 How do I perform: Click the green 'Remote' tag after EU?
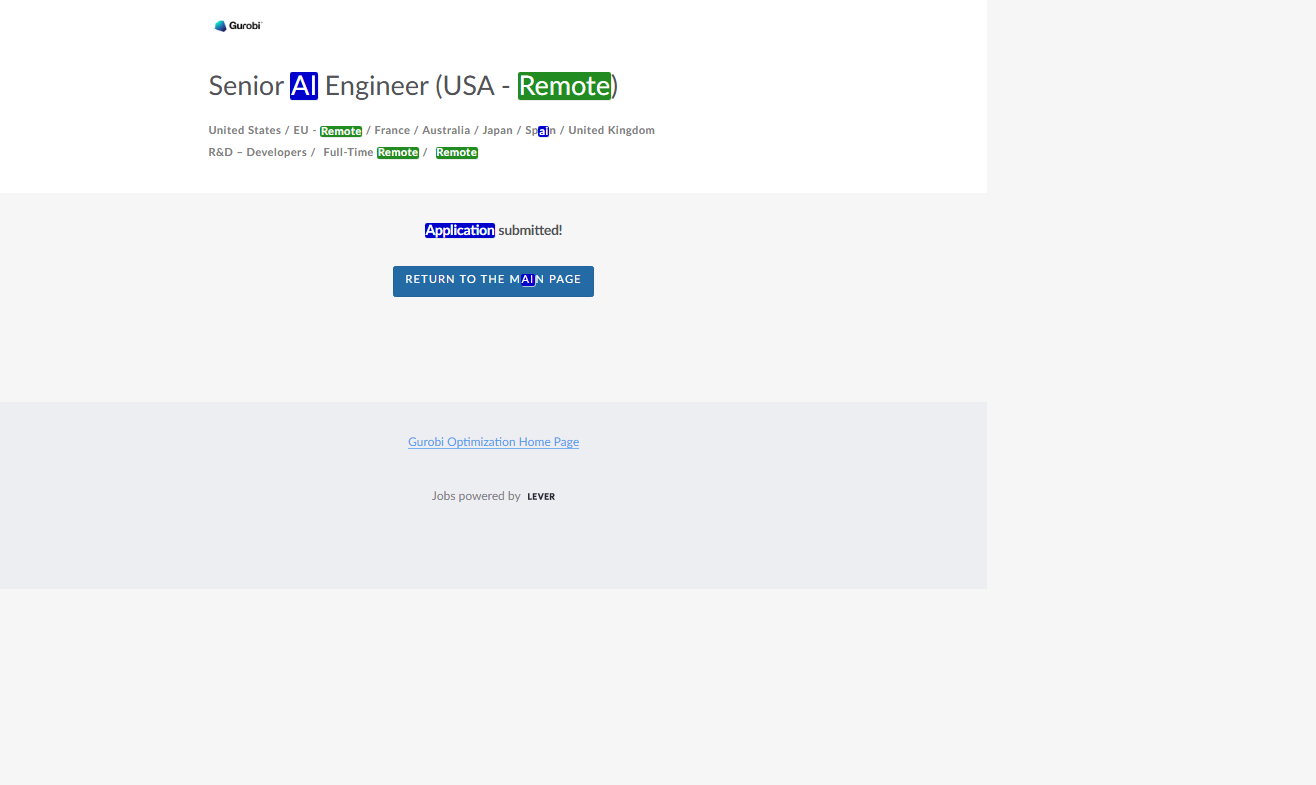click(341, 132)
